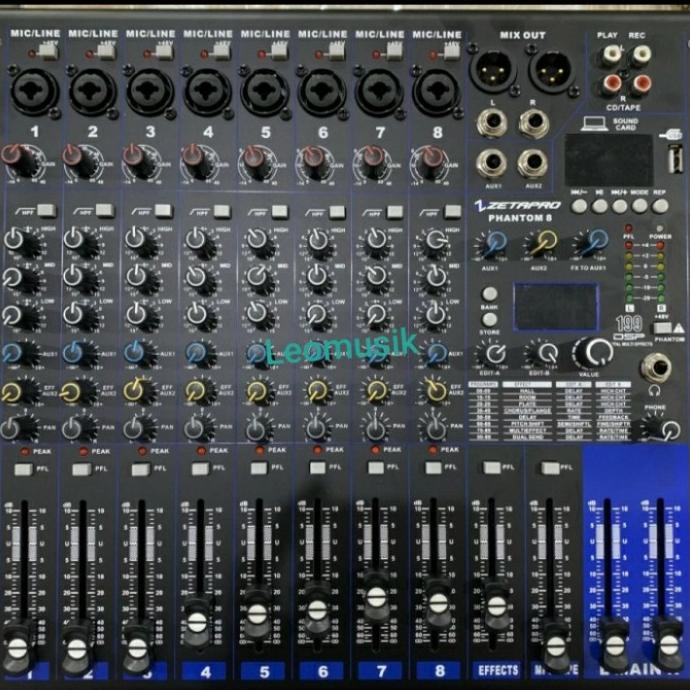This screenshot has height=690, width=690.
Task: Click the yellow EFF/AUX2 knob on channel 6
Action: click(x=317, y=391)
